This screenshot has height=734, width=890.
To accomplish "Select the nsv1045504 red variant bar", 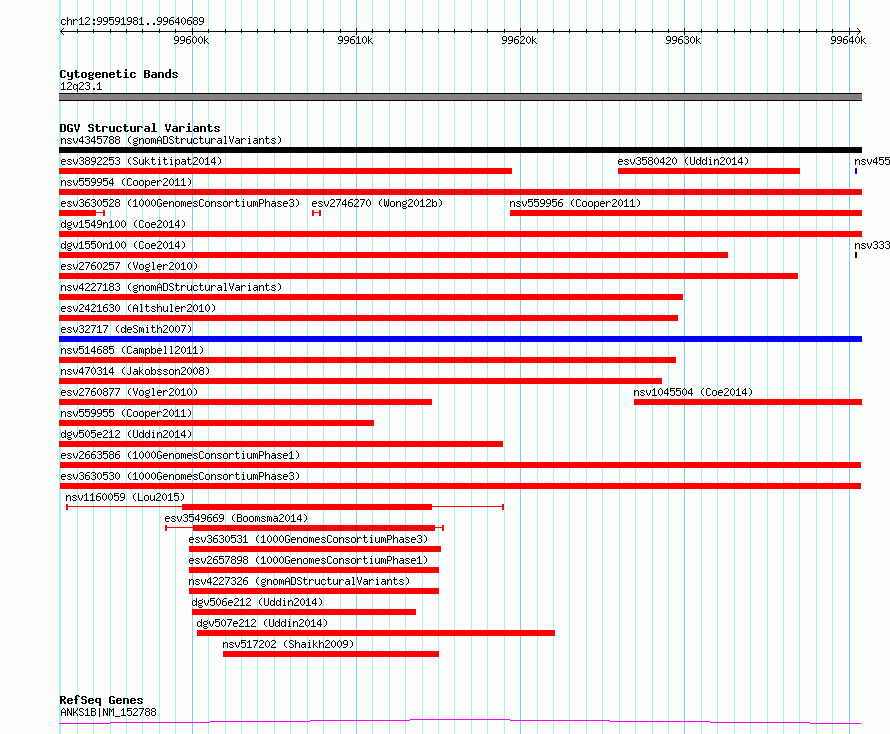I will 748,402.
